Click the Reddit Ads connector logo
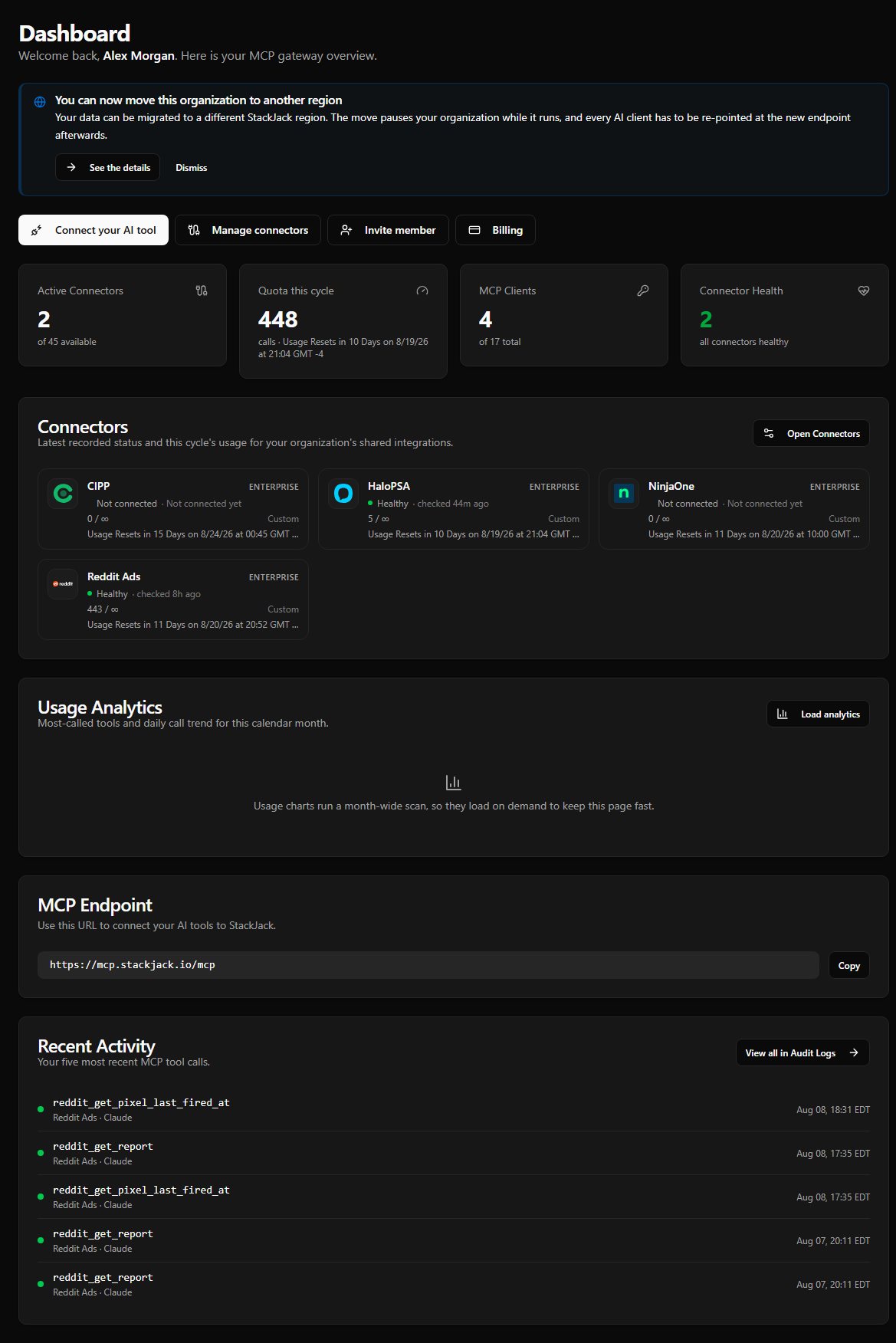This screenshot has height=1343, width=896. coord(63,583)
